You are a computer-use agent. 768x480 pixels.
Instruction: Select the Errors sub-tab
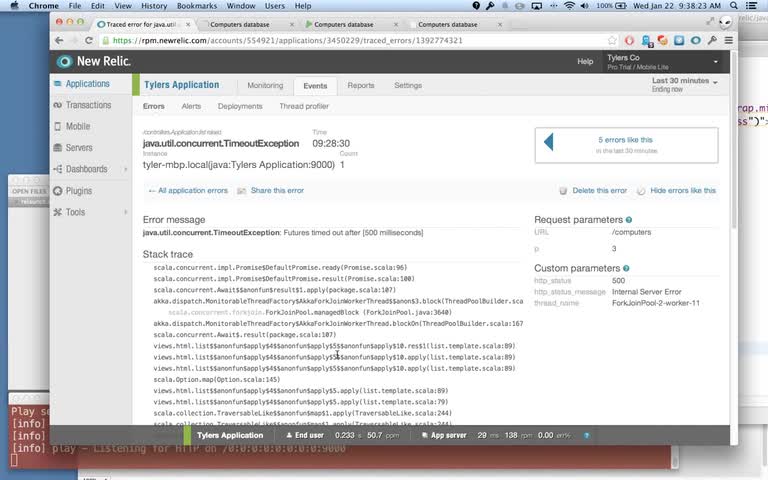[x=153, y=106]
